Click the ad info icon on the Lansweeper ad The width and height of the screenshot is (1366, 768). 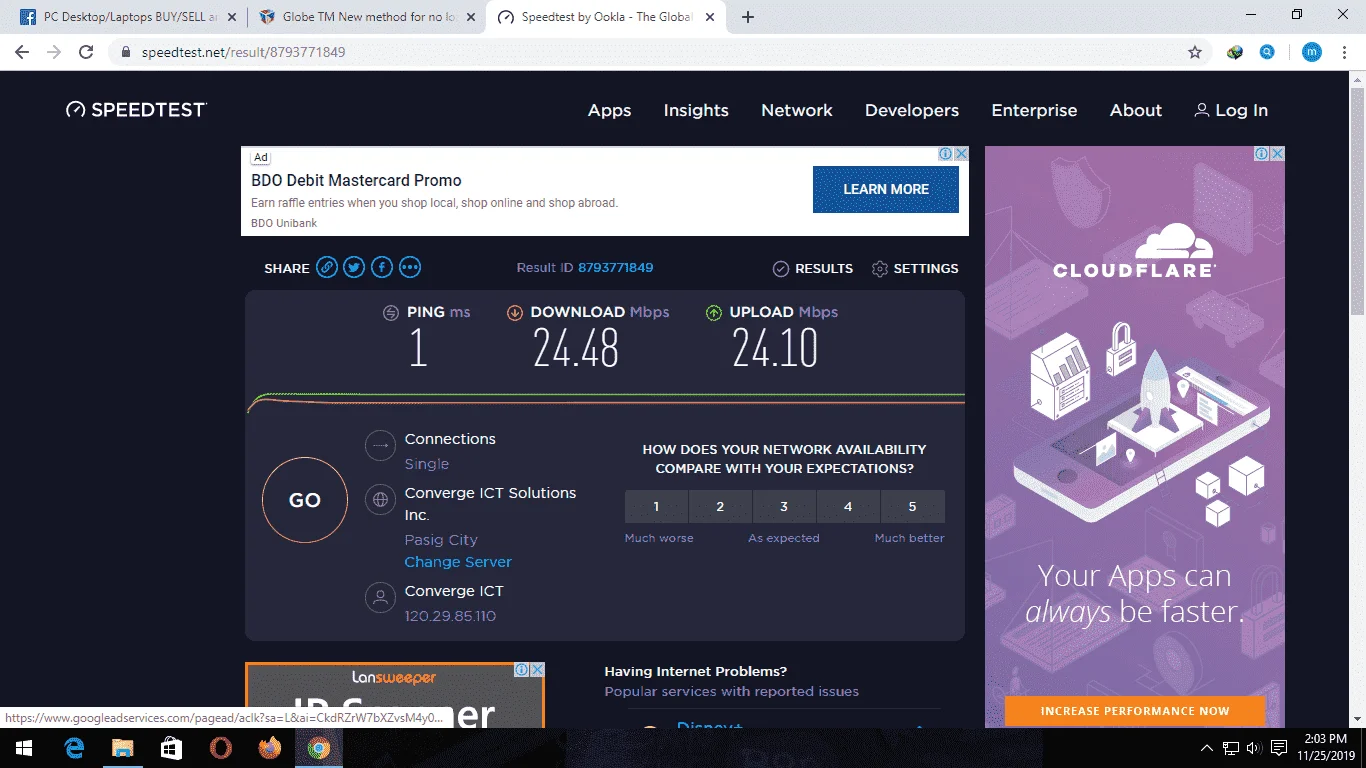521,670
